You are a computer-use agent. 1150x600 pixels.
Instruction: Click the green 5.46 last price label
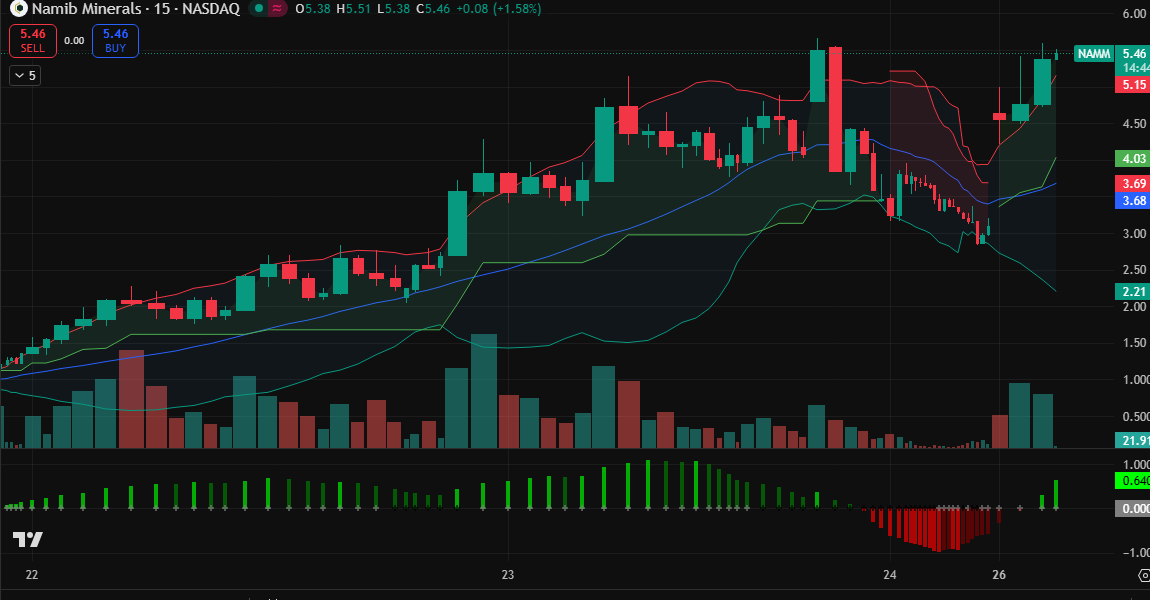tap(1133, 54)
